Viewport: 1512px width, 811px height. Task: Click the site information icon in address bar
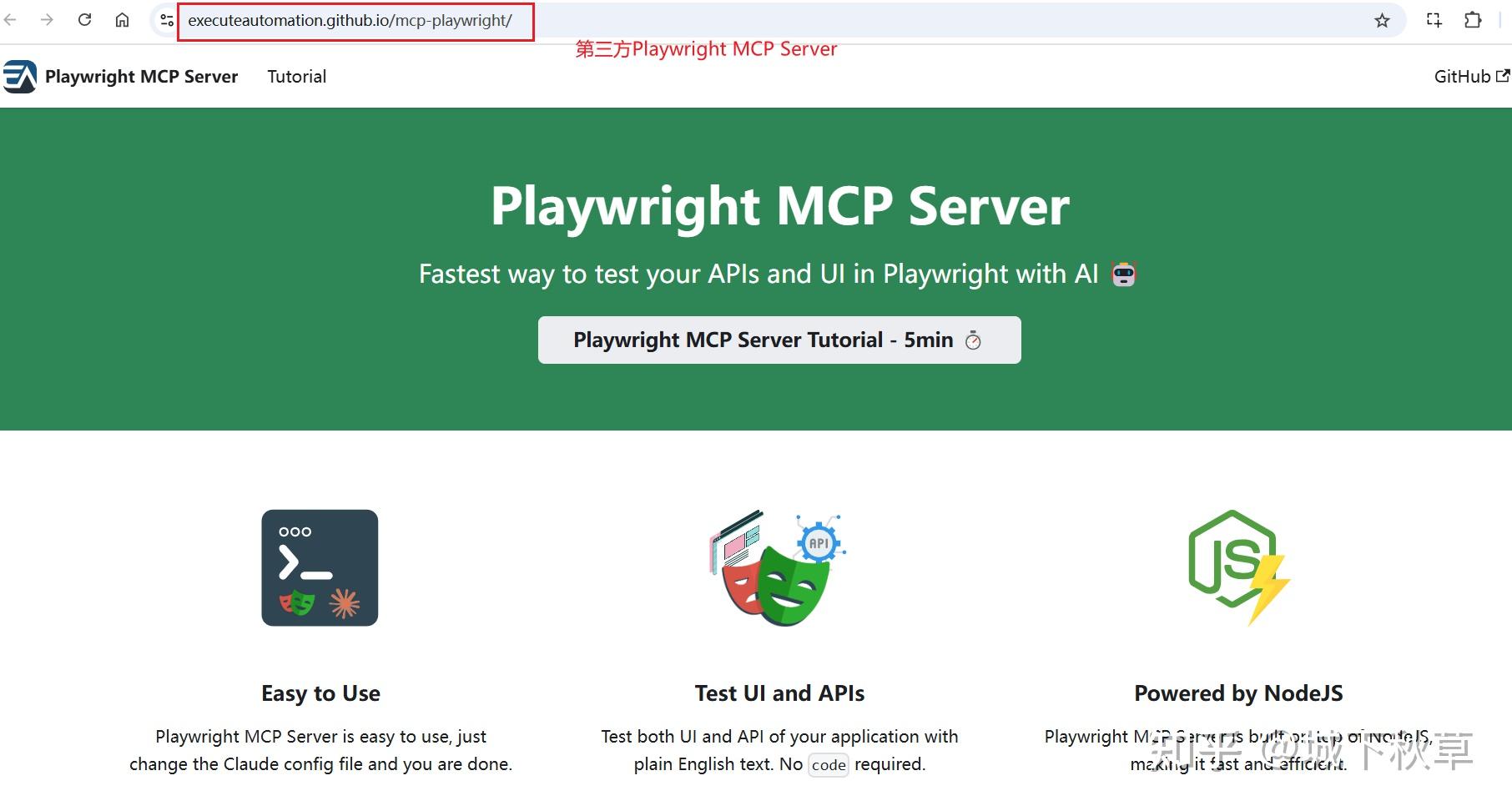[x=164, y=20]
